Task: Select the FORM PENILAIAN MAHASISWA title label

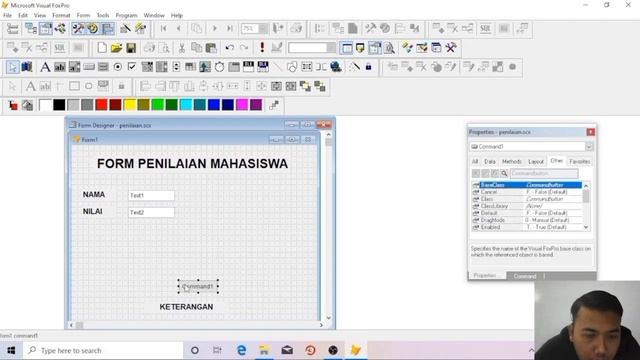Action: tap(192, 164)
